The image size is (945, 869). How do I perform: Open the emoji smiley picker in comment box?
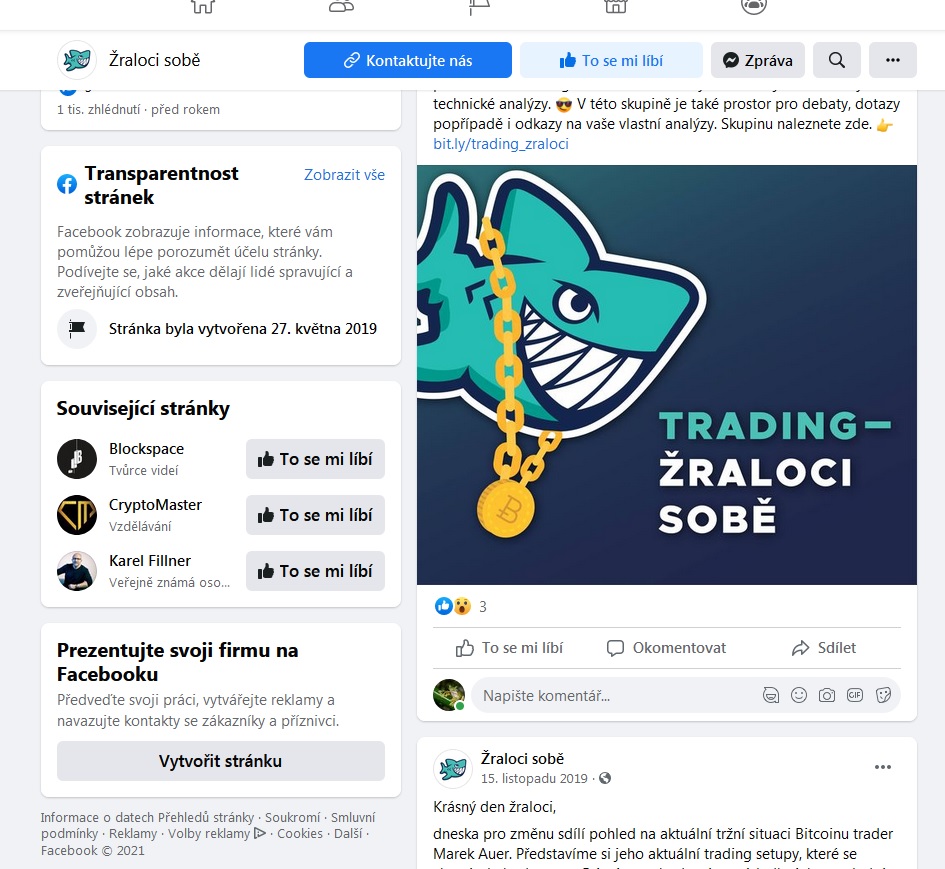[x=799, y=695]
